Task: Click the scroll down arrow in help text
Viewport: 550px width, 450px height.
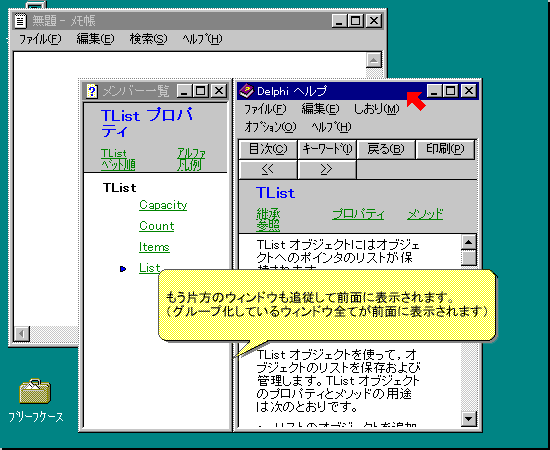Action: tap(469, 418)
